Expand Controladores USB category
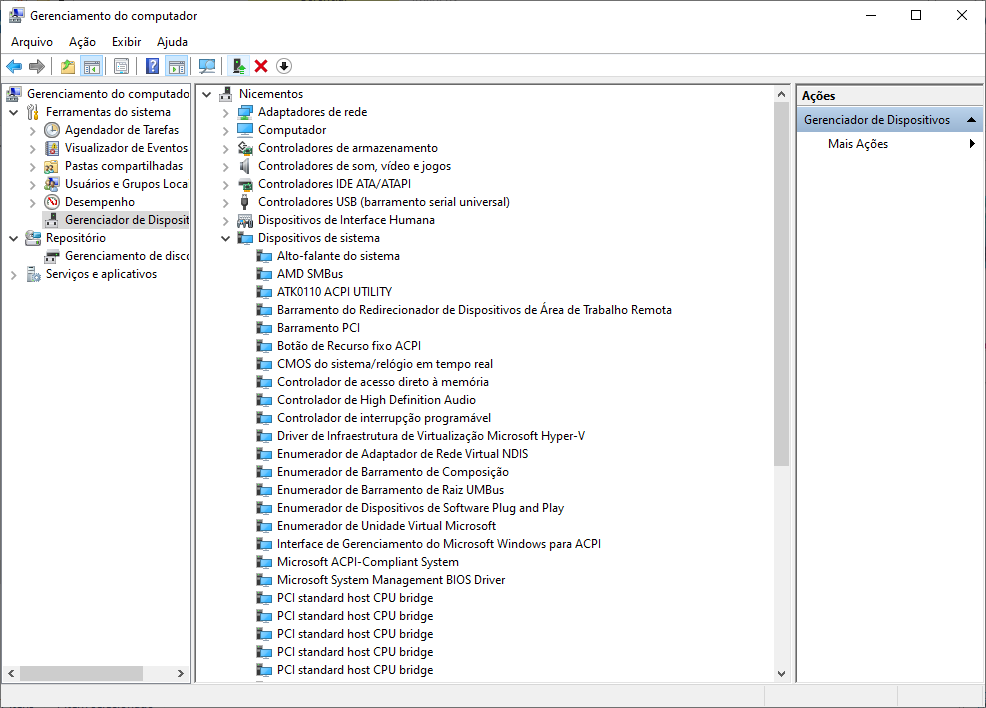This screenshot has width=986, height=708. [x=226, y=203]
